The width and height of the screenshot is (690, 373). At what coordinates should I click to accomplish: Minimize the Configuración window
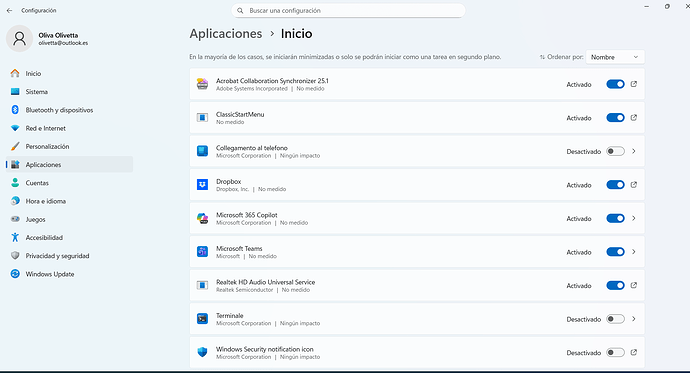pyautogui.click(x=646, y=7)
